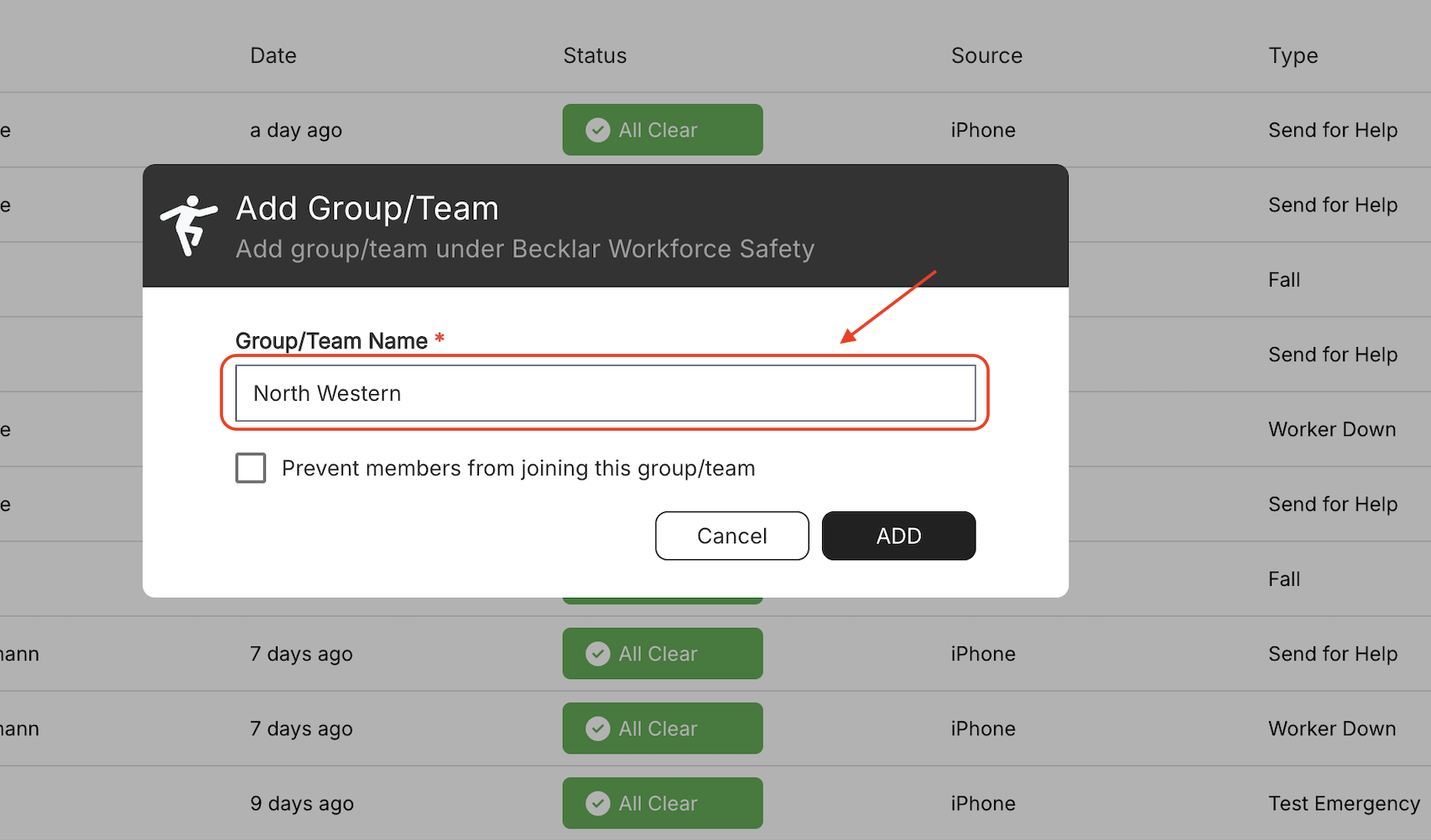Click the All Clear status for a day ago

point(663,130)
